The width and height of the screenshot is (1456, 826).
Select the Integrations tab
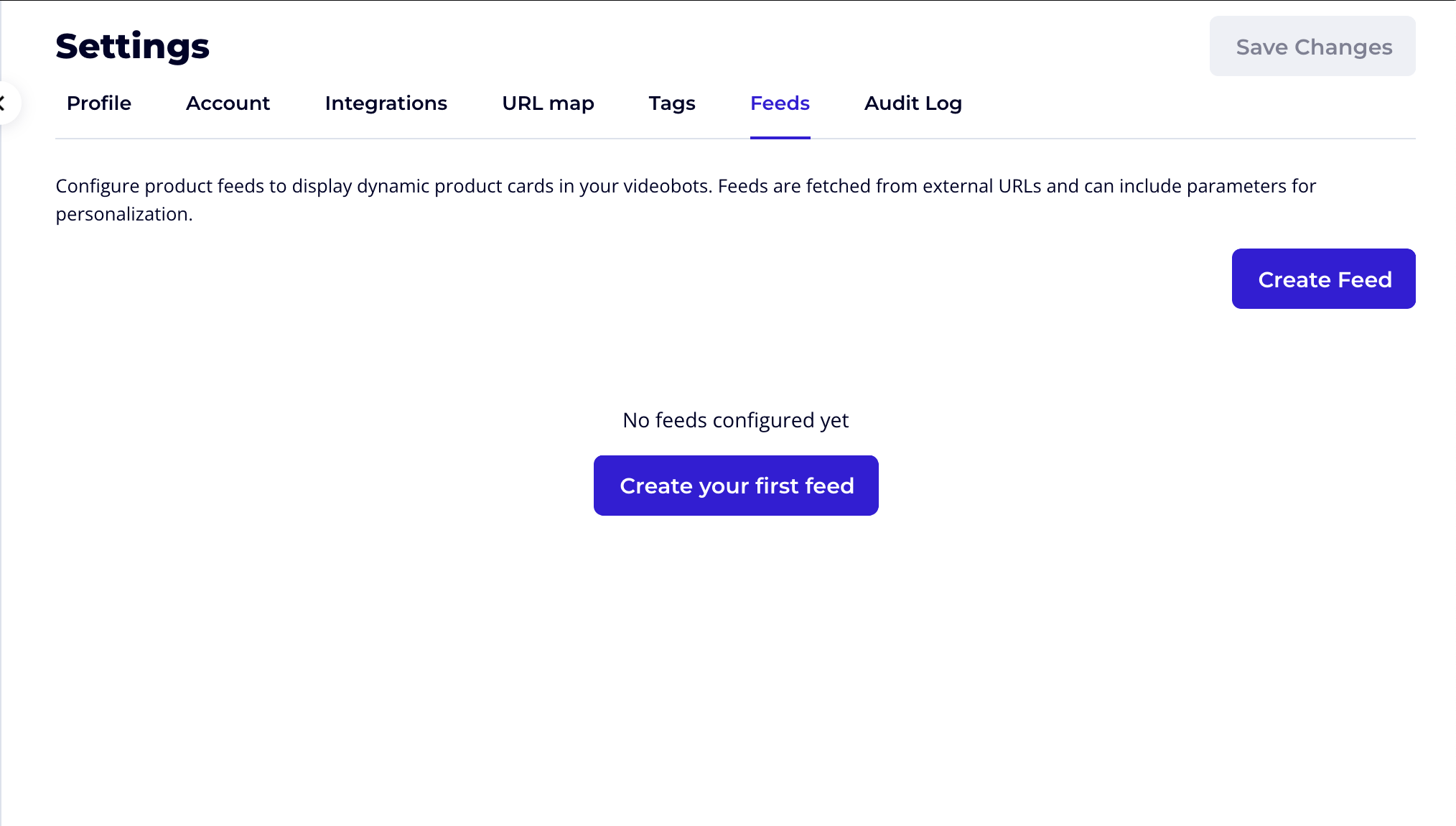(x=386, y=103)
